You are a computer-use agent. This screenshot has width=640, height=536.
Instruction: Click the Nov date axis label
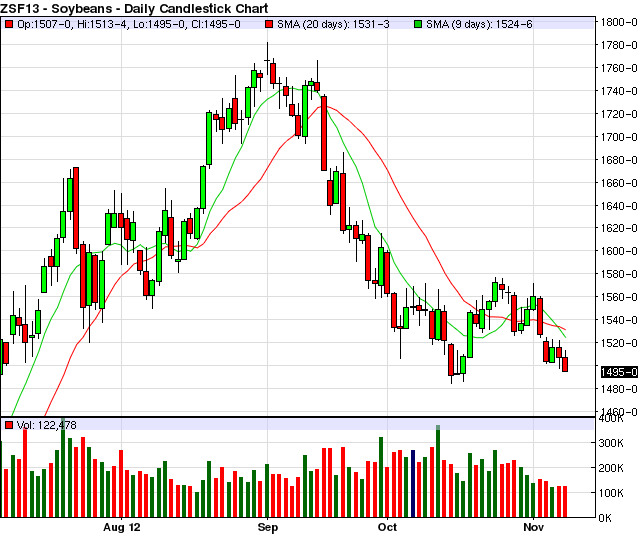533,527
